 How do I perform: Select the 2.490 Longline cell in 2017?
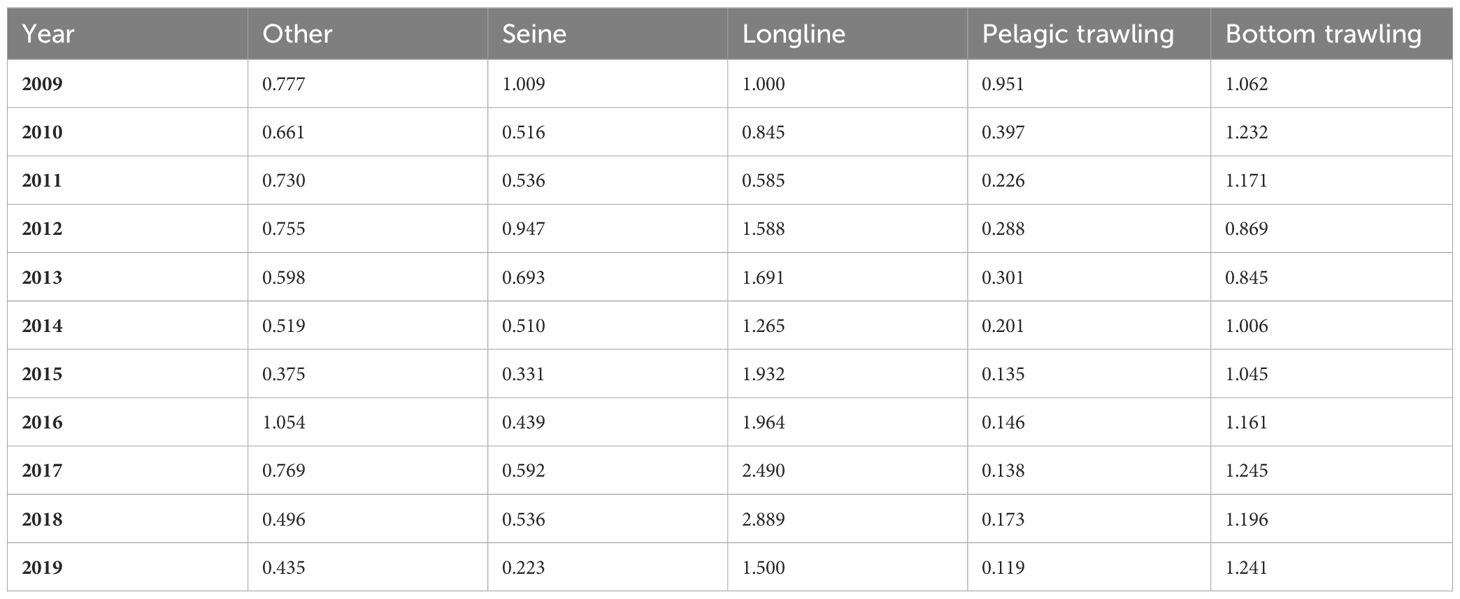point(764,471)
